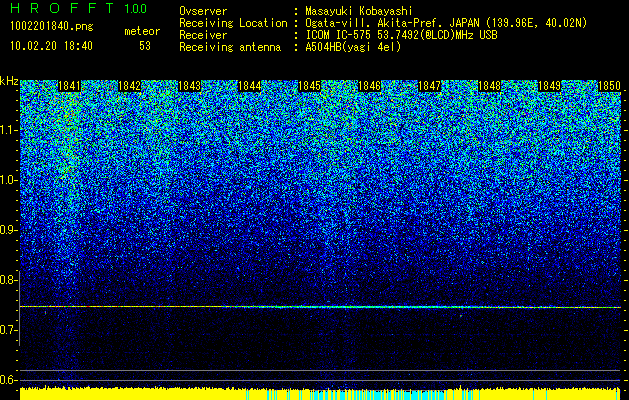The height and width of the screenshot is (400, 629).
Task: Click the 1849 time marker
Action: click(550, 86)
